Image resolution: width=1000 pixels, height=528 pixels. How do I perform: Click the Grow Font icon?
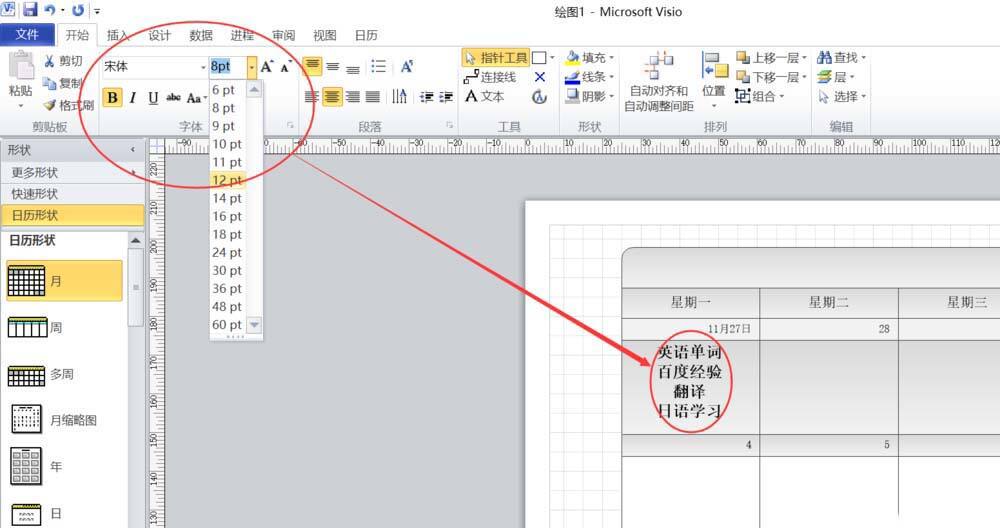[x=267, y=67]
